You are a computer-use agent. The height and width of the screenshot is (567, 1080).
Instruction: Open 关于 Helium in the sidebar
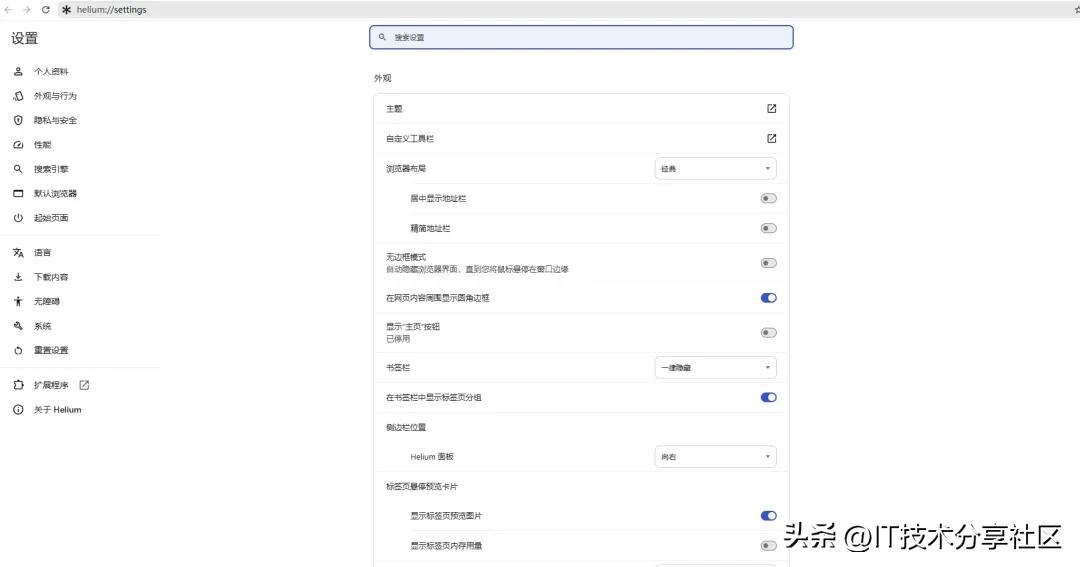(58, 409)
